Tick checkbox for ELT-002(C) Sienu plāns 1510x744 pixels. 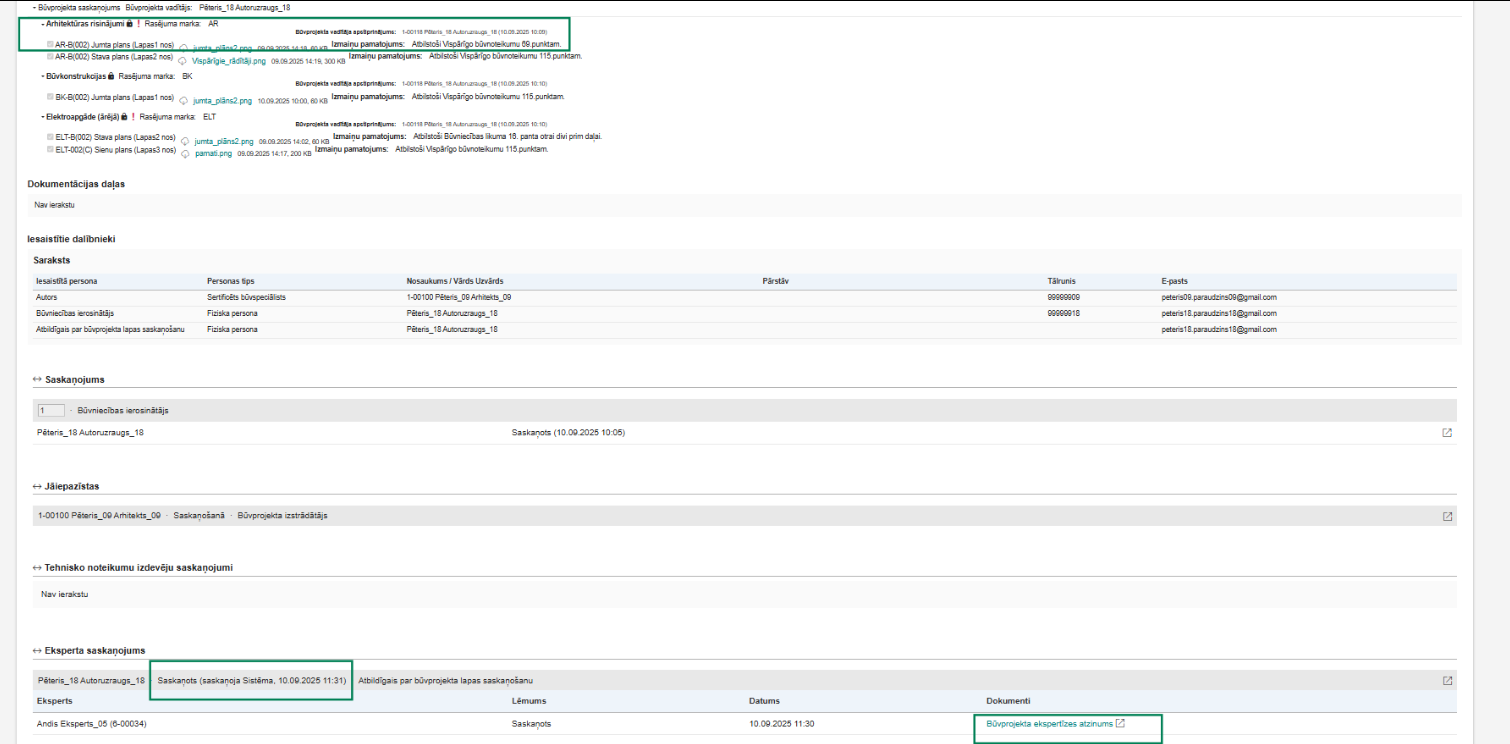[x=51, y=149]
